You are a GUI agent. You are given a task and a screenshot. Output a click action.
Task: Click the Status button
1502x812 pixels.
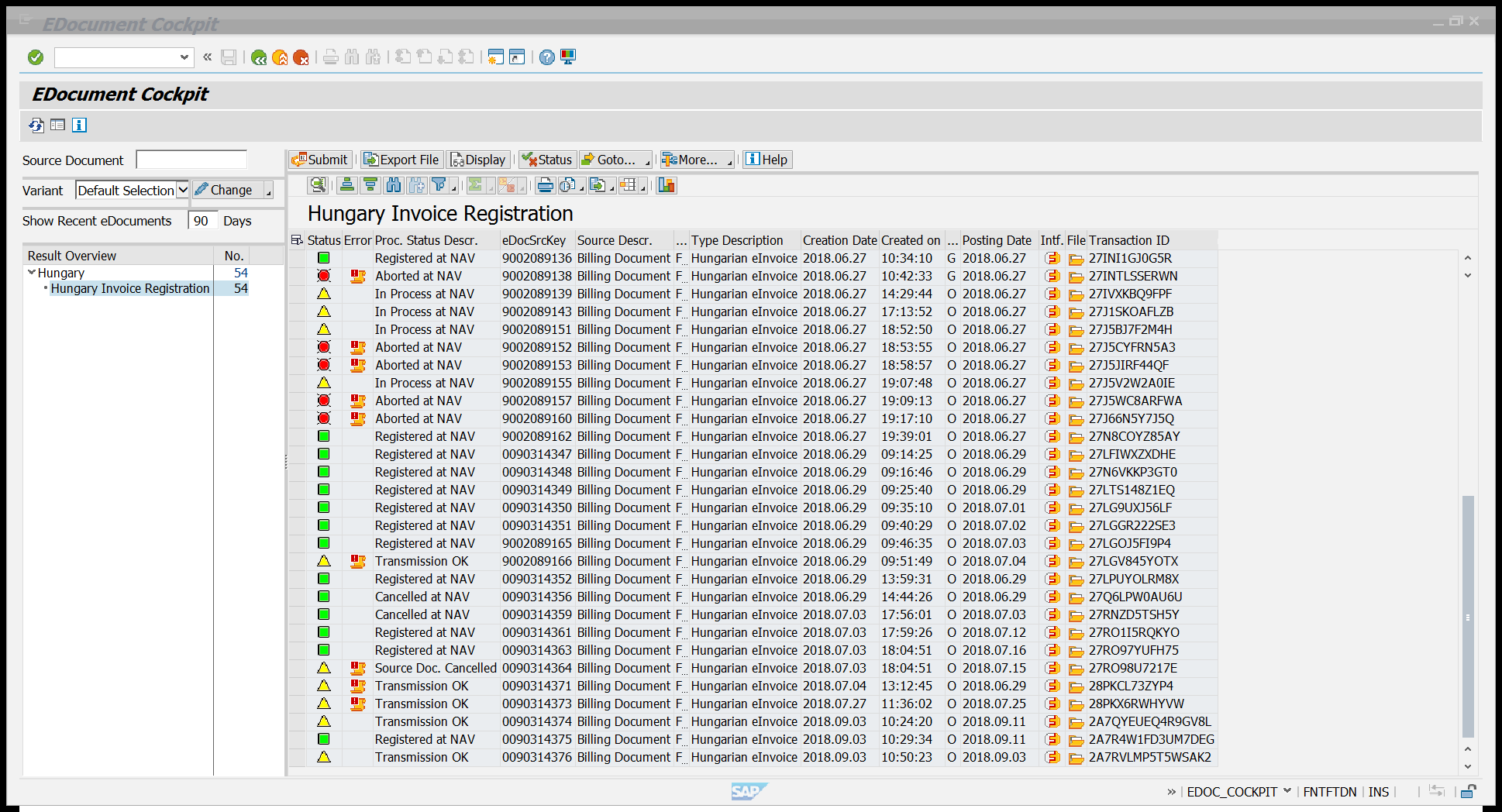click(547, 160)
